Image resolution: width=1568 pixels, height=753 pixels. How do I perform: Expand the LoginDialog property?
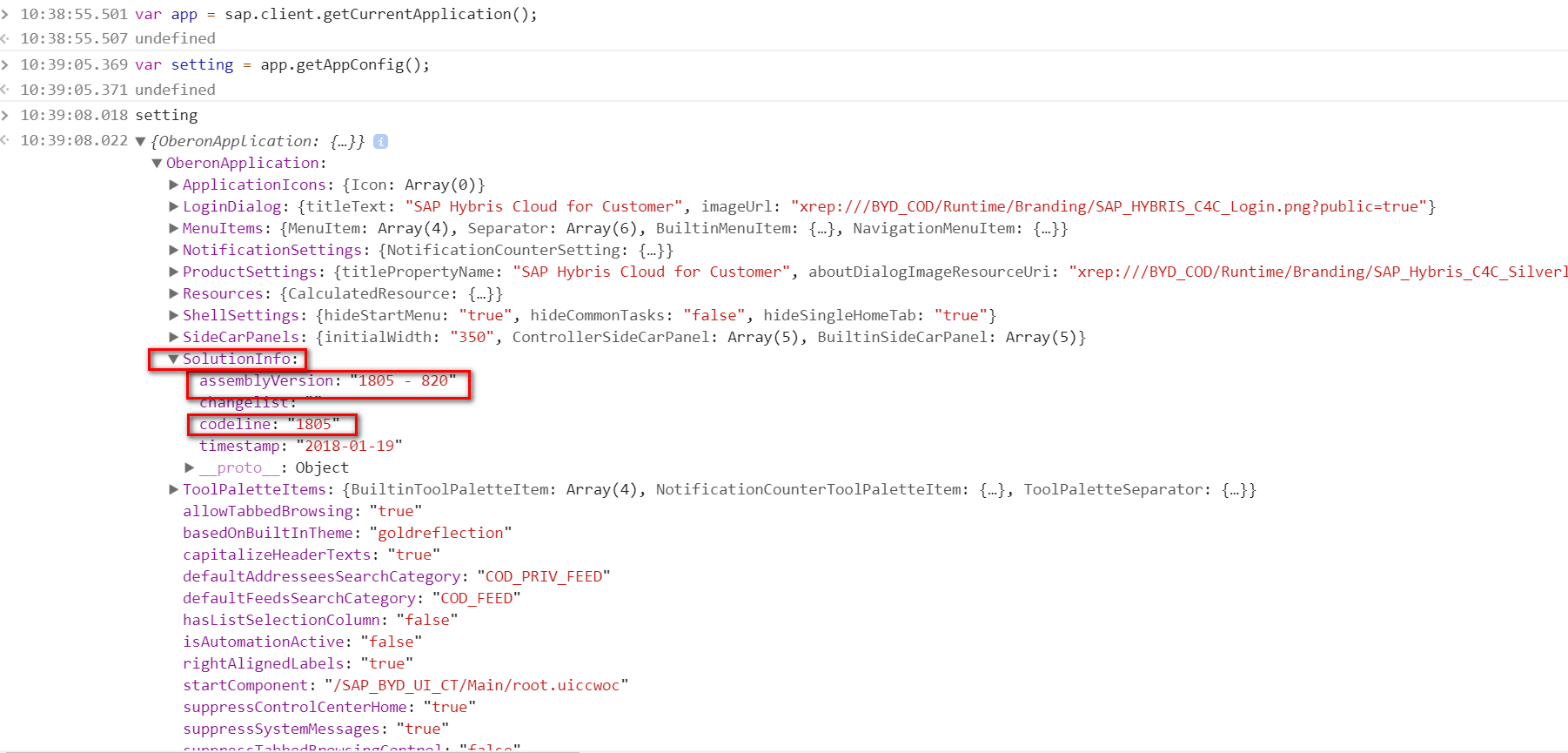[173, 206]
